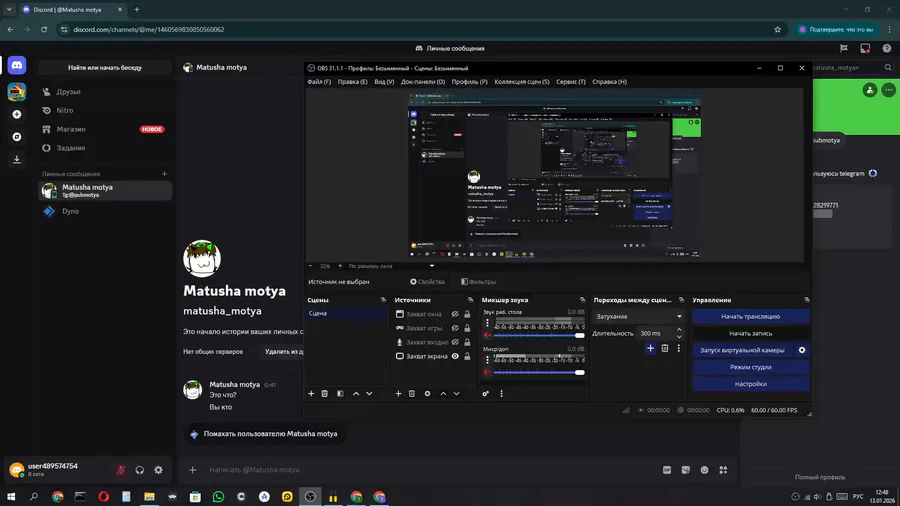Image resolution: width=900 pixels, height=506 pixels.
Task: Open OBS Сервис menu
Action: coord(571,81)
